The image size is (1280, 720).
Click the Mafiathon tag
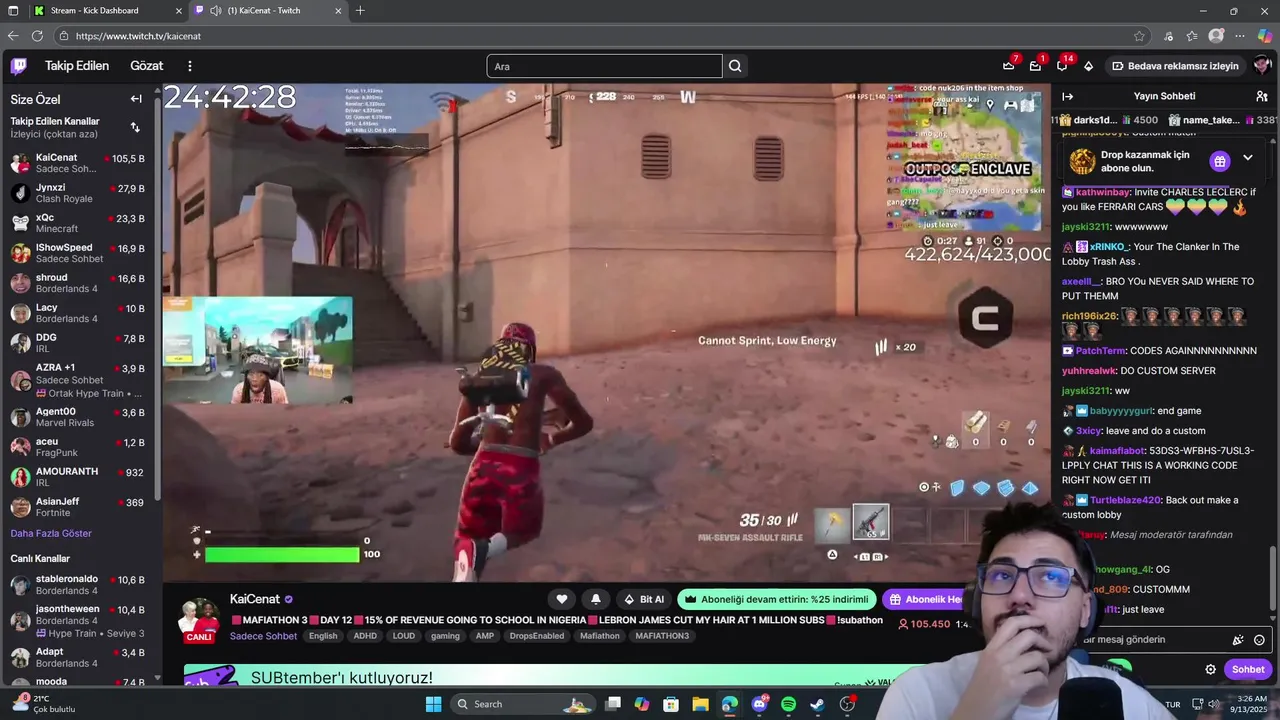[600, 636]
